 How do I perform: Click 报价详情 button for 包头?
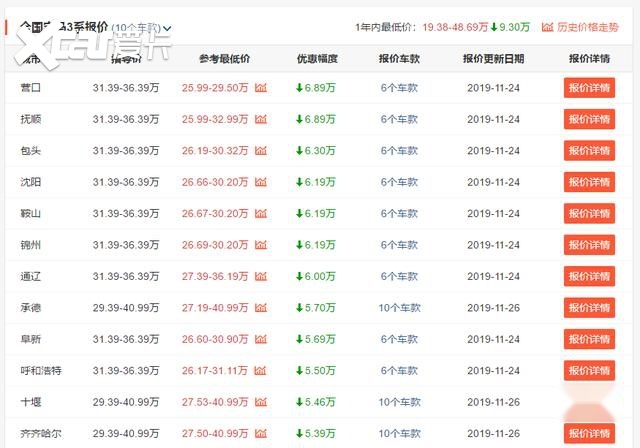click(589, 151)
